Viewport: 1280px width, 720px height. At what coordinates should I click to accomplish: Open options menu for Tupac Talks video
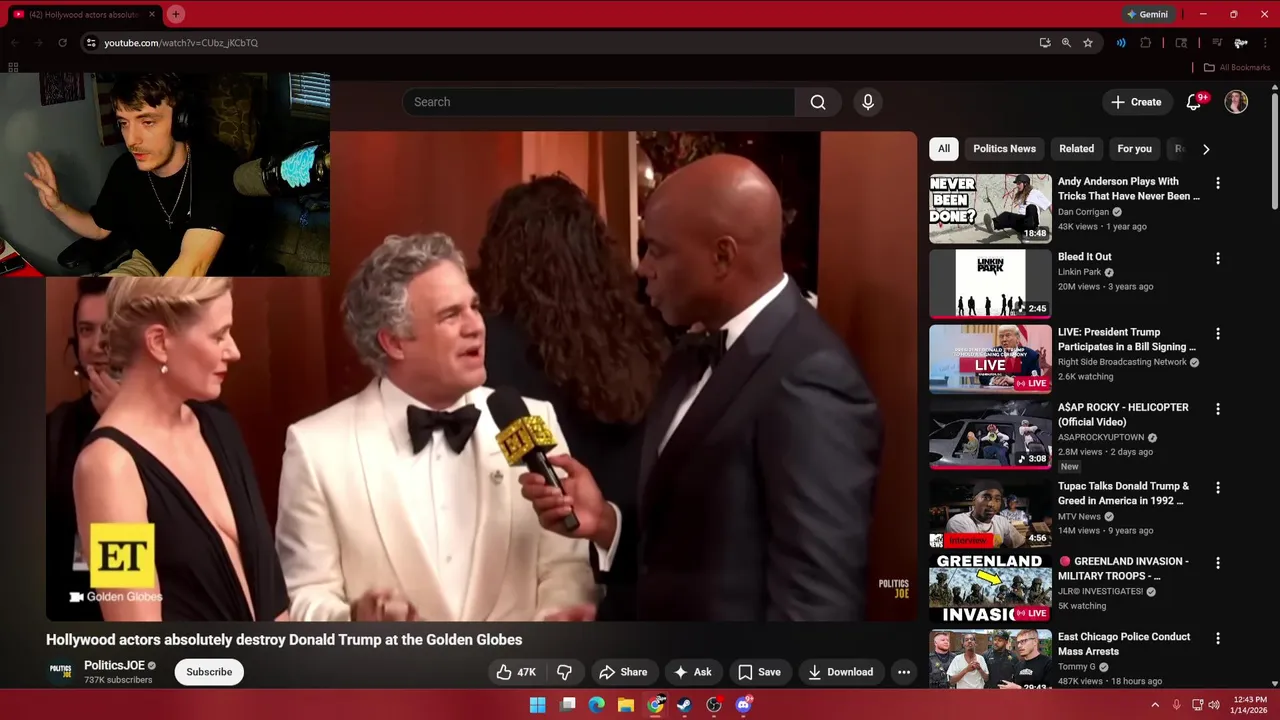coord(1217,487)
